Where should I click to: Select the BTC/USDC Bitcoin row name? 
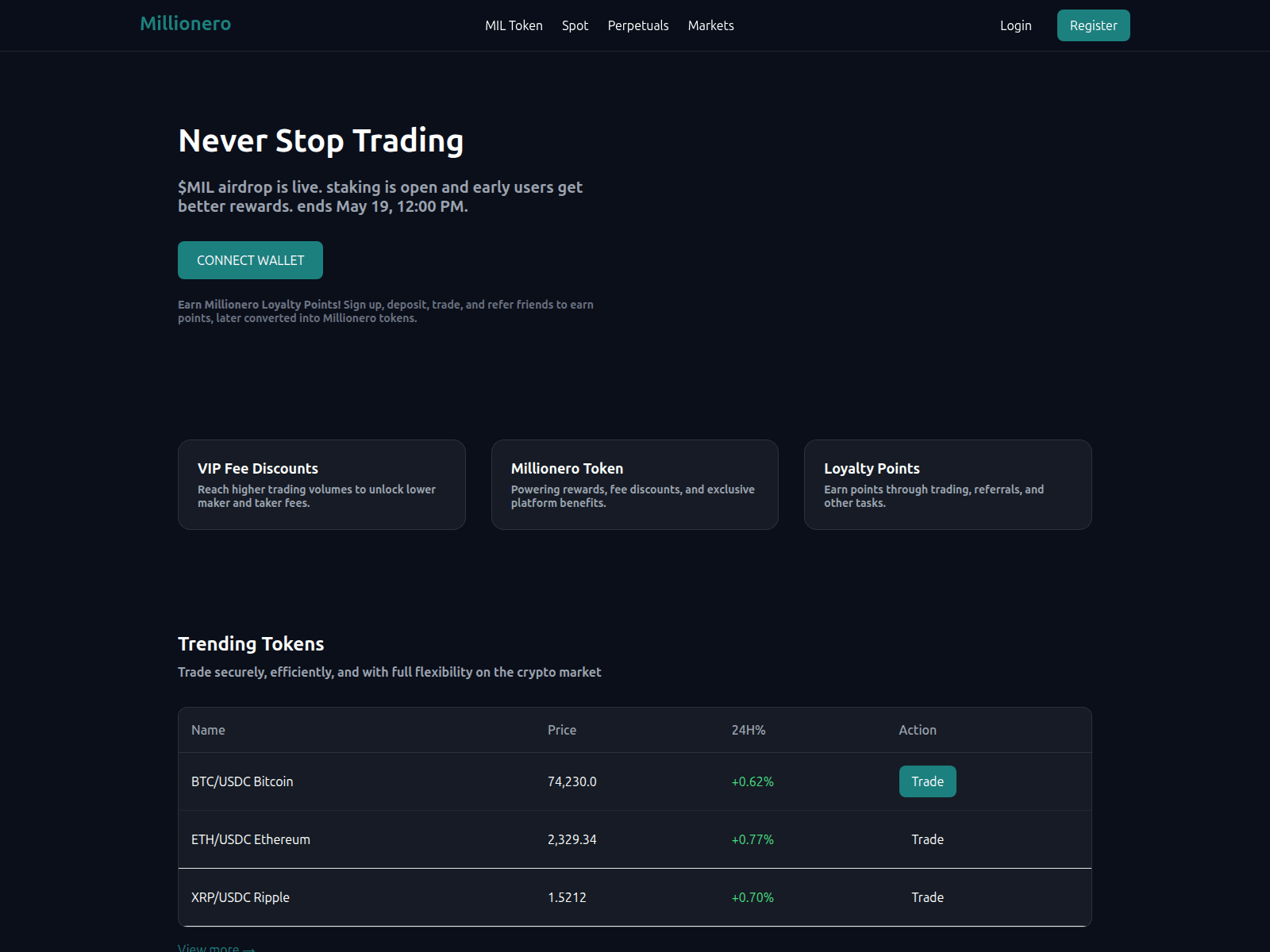pyautogui.click(x=242, y=781)
